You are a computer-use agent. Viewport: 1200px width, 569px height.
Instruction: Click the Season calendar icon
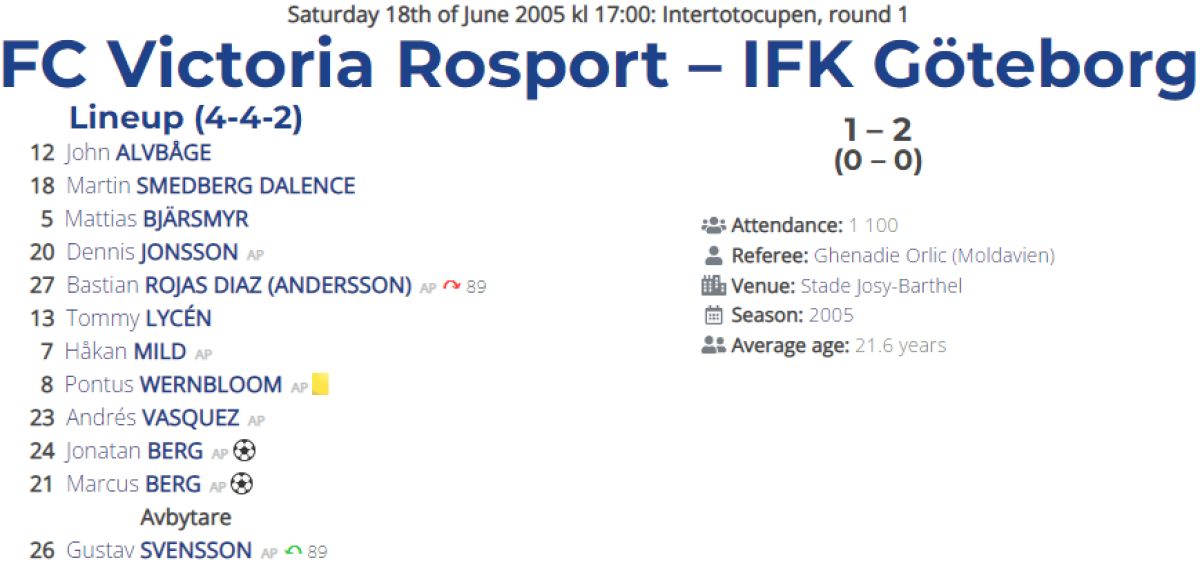(714, 316)
